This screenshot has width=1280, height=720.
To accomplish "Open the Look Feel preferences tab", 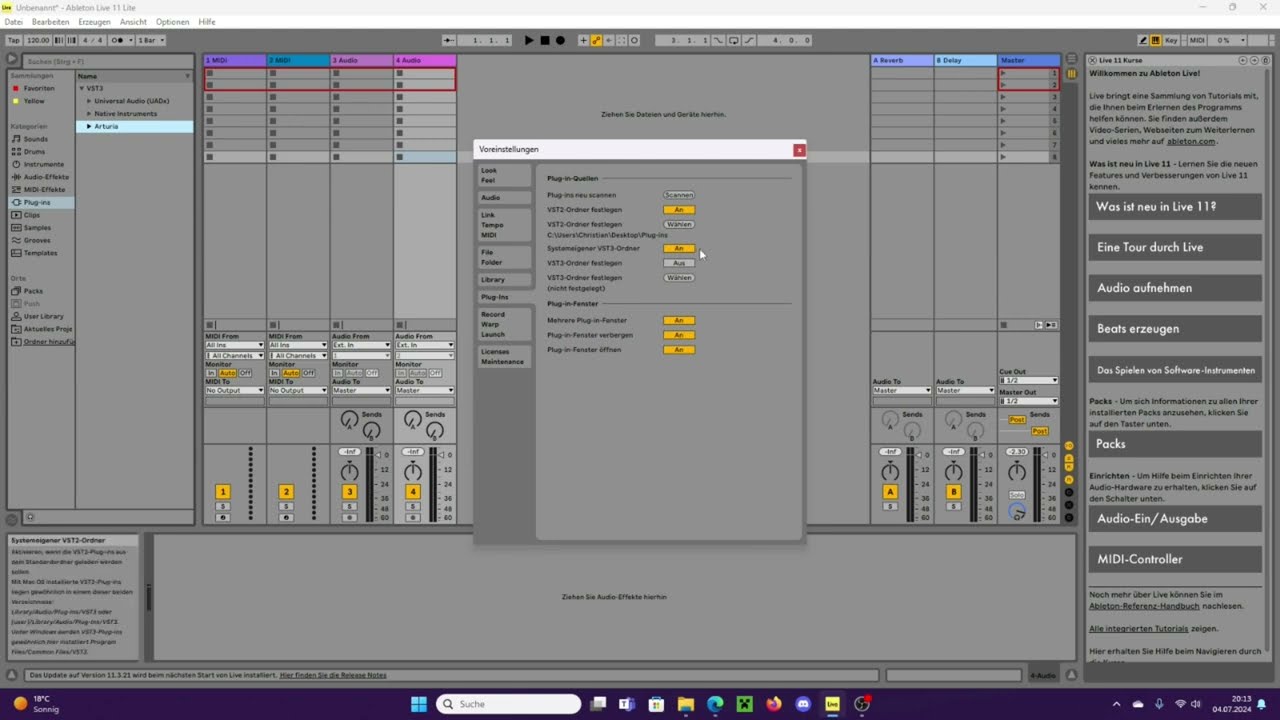I will pos(503,175).
